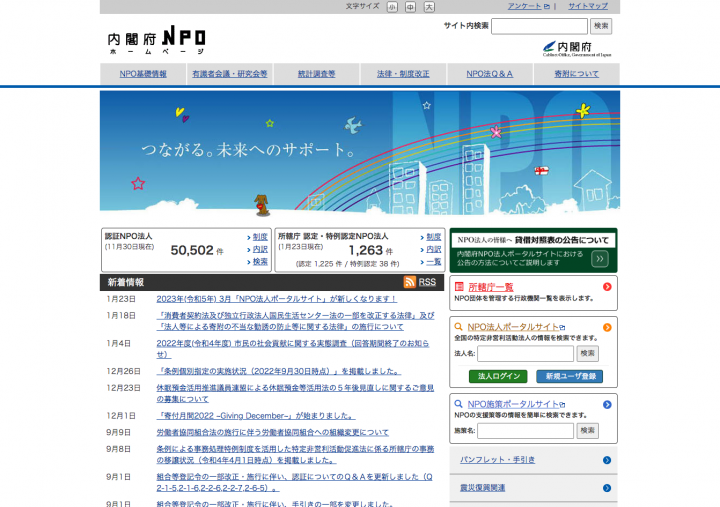Viewport: 720px width, 507px height.
Task: Expand the パンフレット・手引き section
Action: [x=533, y=460]
